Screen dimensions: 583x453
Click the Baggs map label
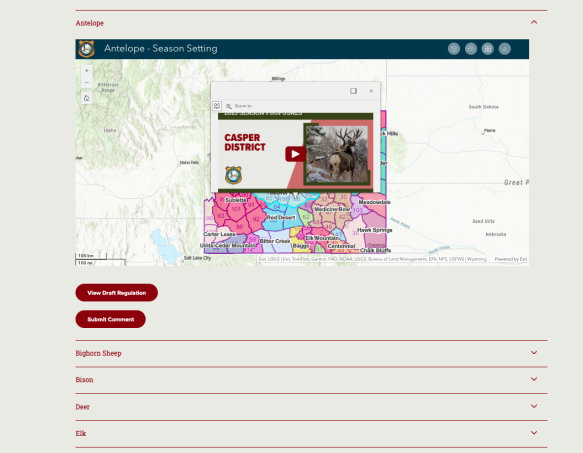[x=301, y=246]
